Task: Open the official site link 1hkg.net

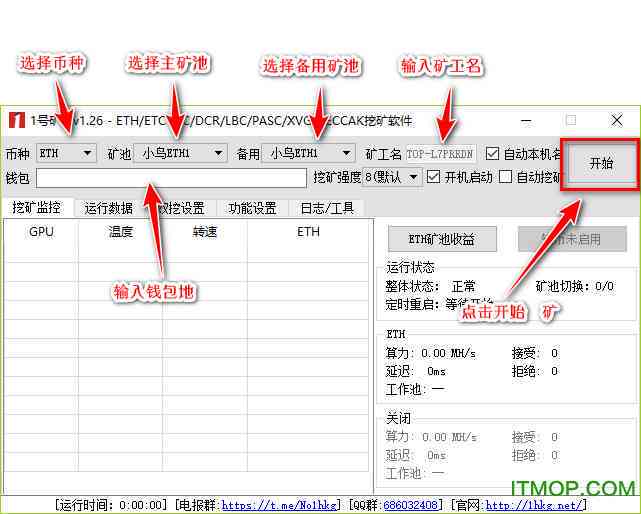Action: tap(533, 505)
